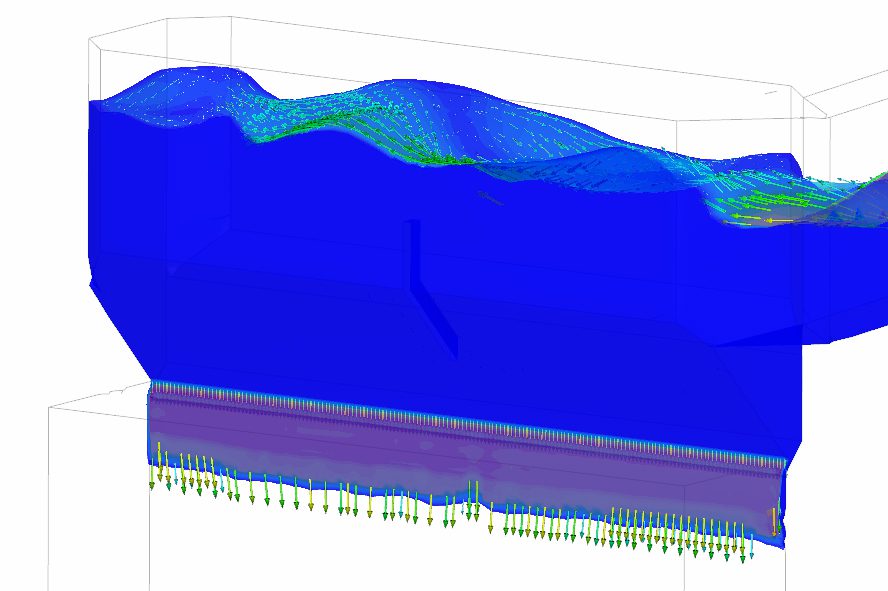Click the top-left corner of the wireframe box

click(x=90, y=40)
